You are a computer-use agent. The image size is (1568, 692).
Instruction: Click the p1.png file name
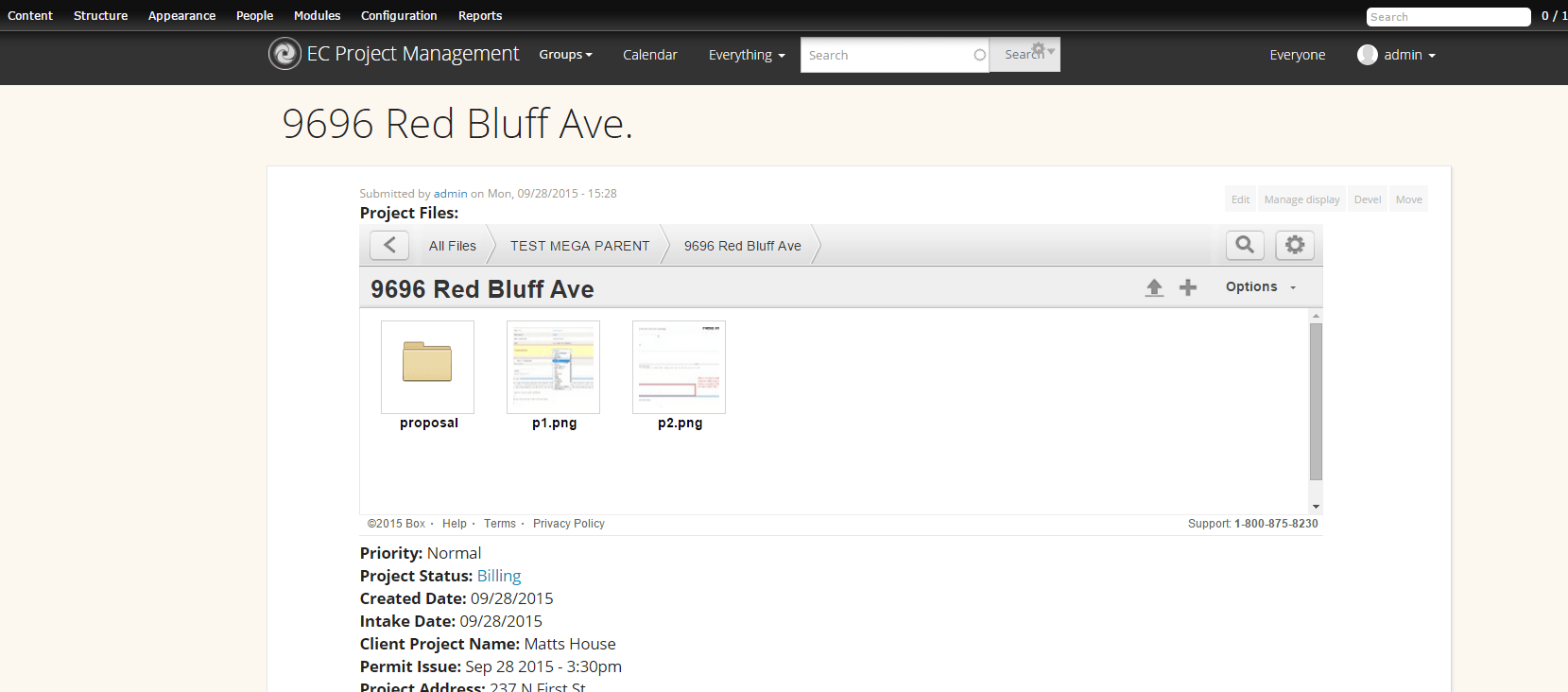tap(555, 423)
